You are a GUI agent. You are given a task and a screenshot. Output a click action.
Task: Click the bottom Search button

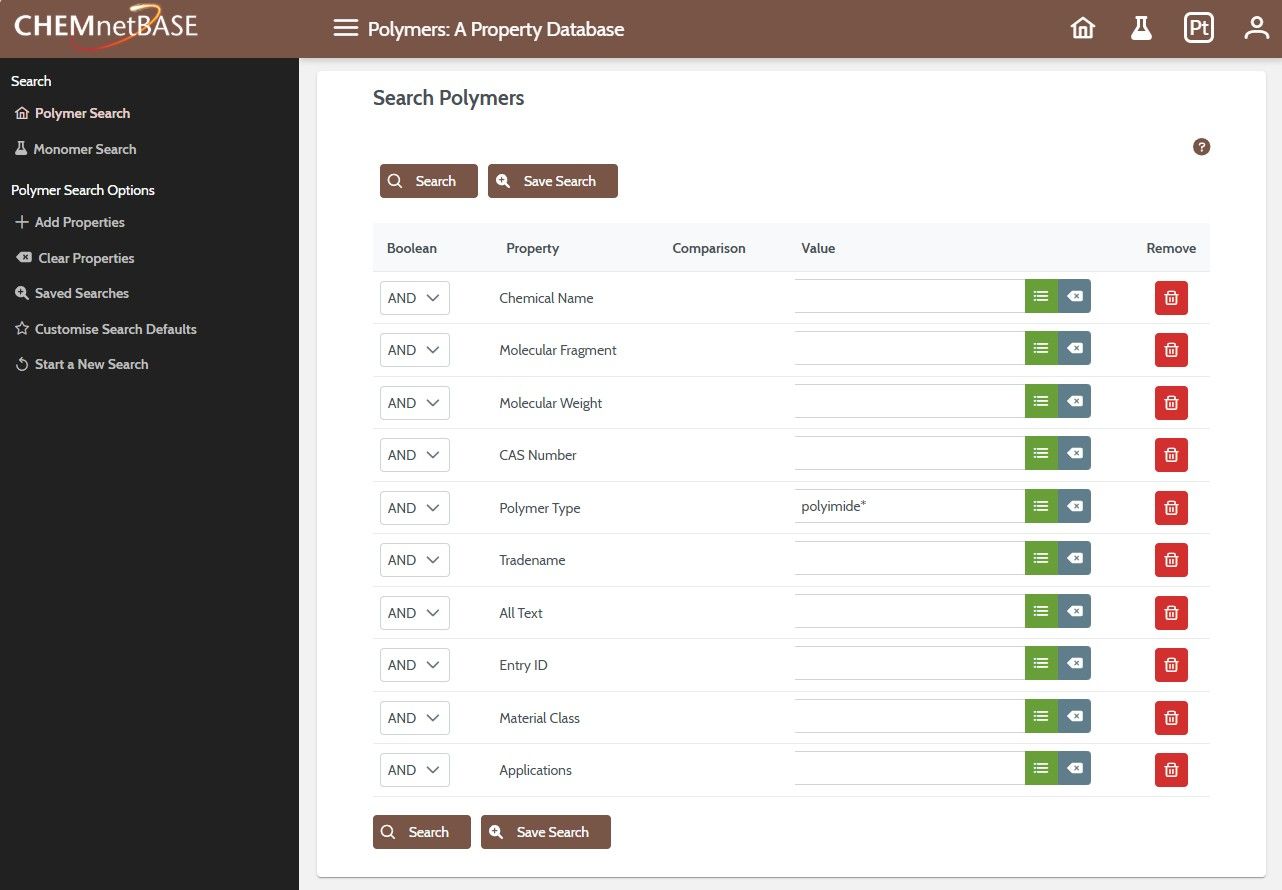422,832
